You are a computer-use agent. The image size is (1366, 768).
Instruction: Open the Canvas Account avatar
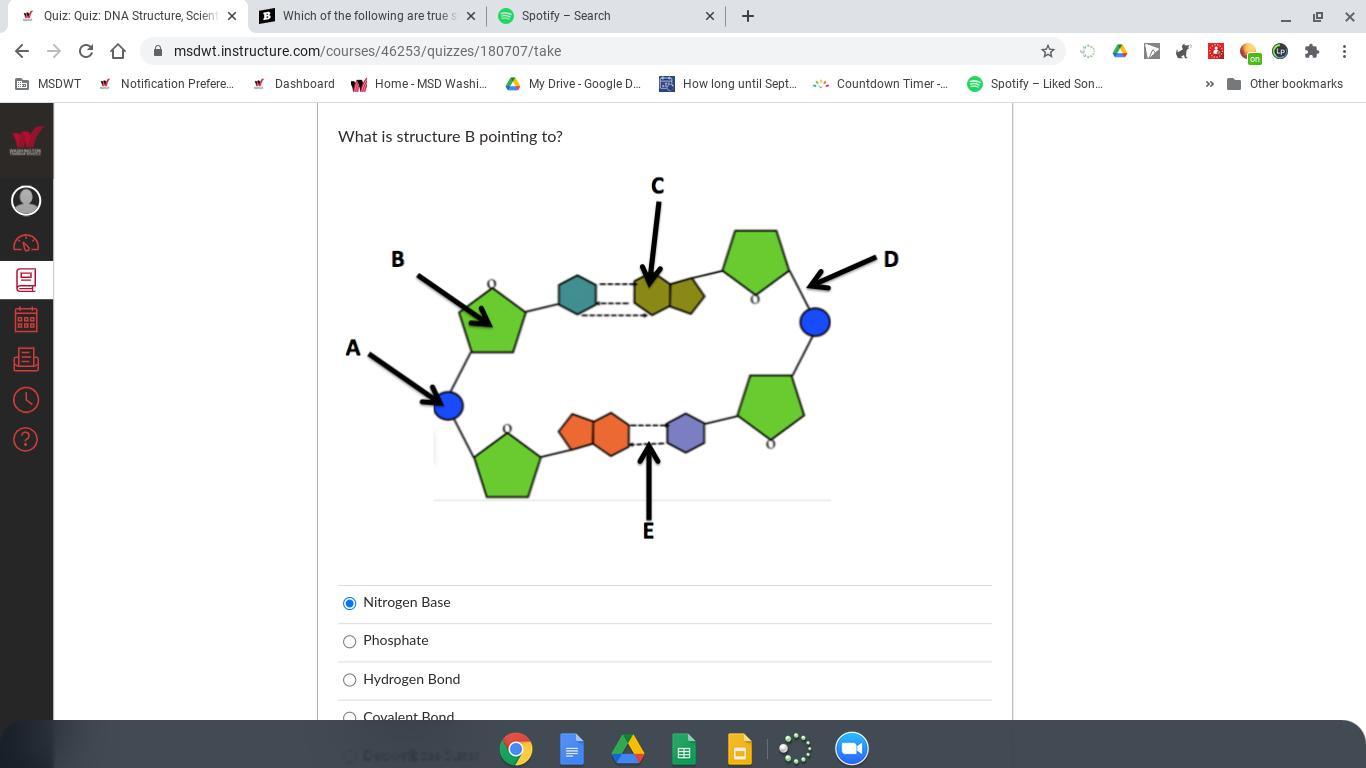pyautogui.click(x=26, y=200)
